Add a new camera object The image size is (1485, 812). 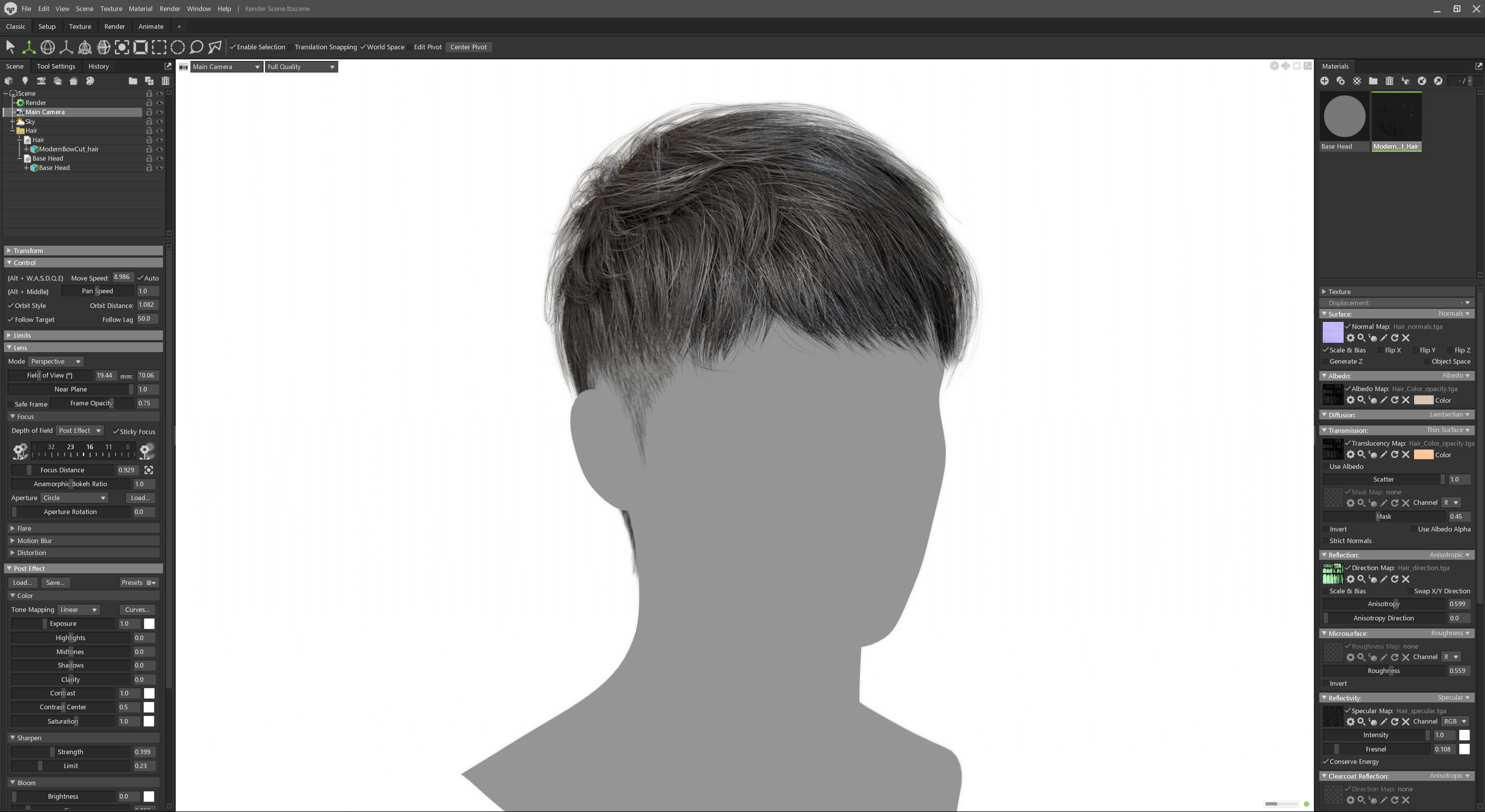tap(41, 81)
